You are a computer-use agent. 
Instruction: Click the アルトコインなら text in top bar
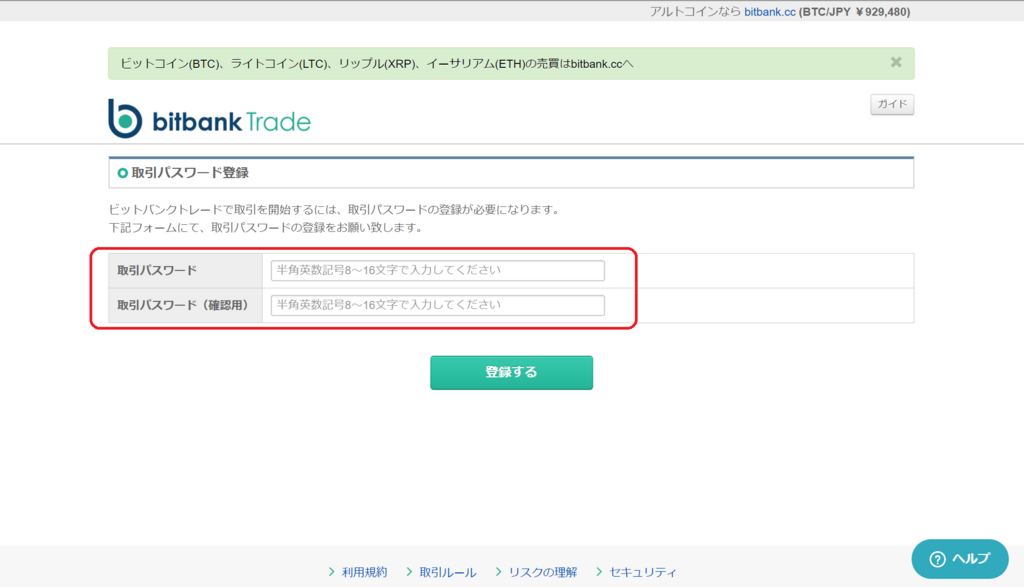coord(696,12)
